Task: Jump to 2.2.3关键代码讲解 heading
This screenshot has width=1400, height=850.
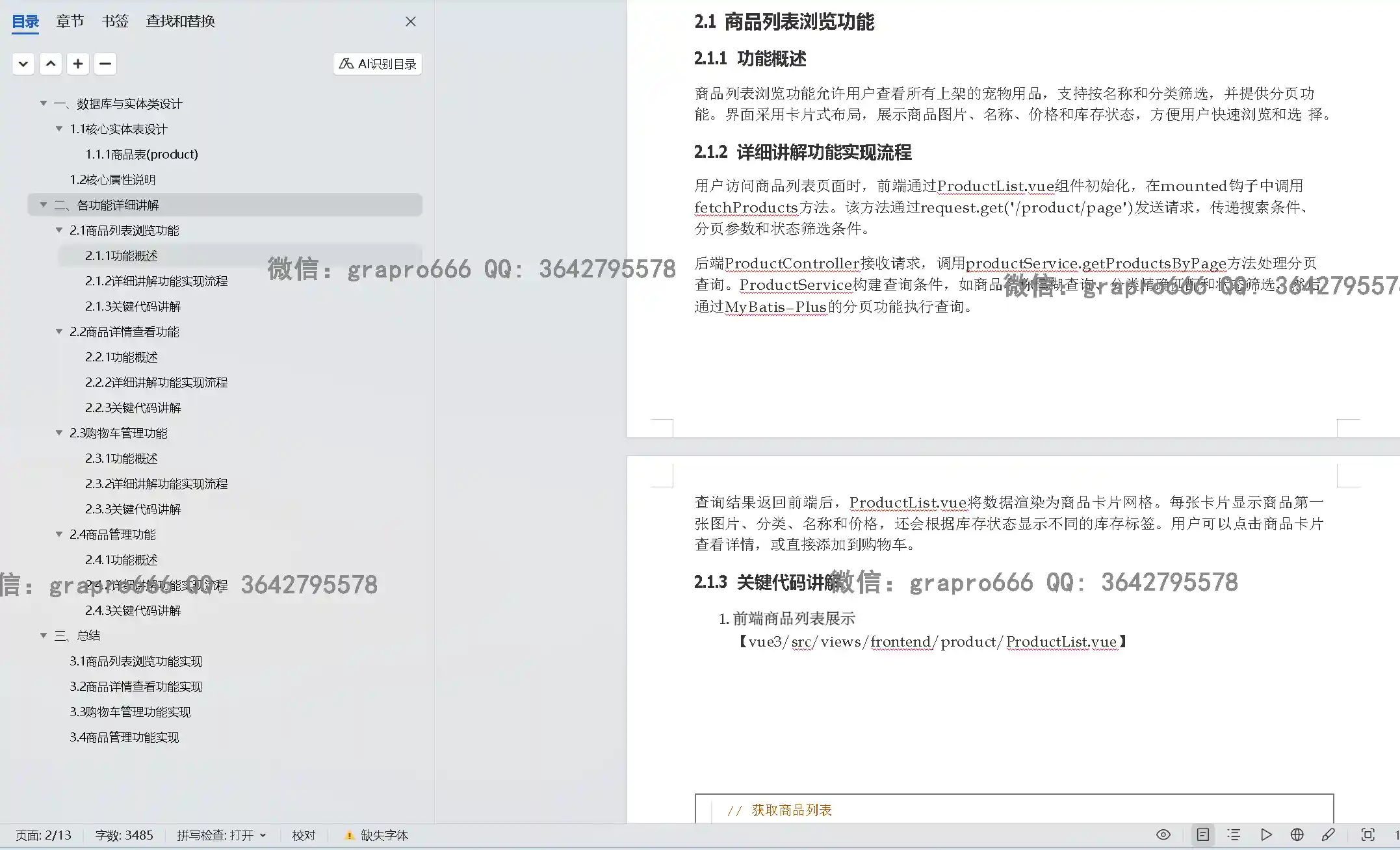Action: pos(133,407)
